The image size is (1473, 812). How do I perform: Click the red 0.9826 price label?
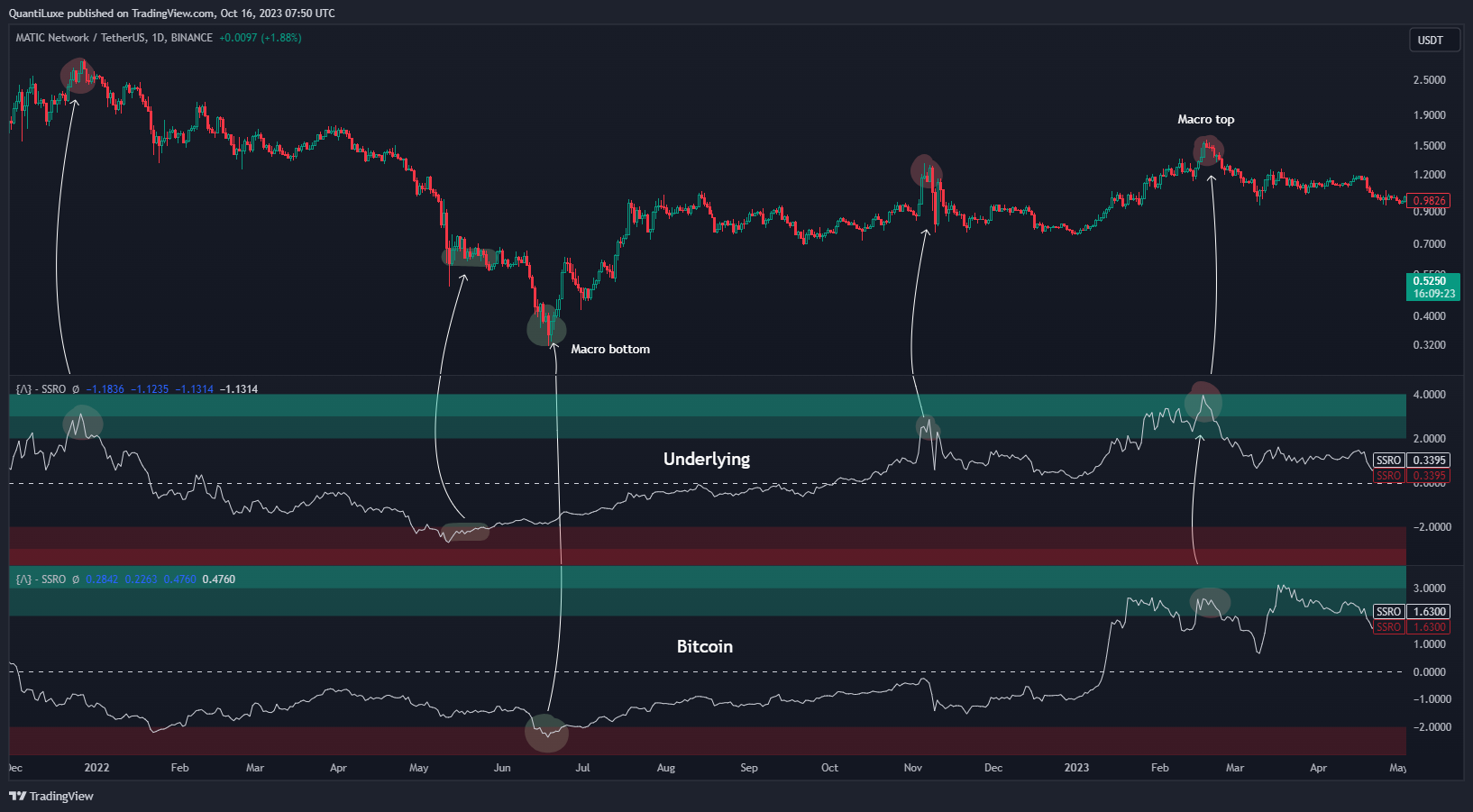point(1429,201)
